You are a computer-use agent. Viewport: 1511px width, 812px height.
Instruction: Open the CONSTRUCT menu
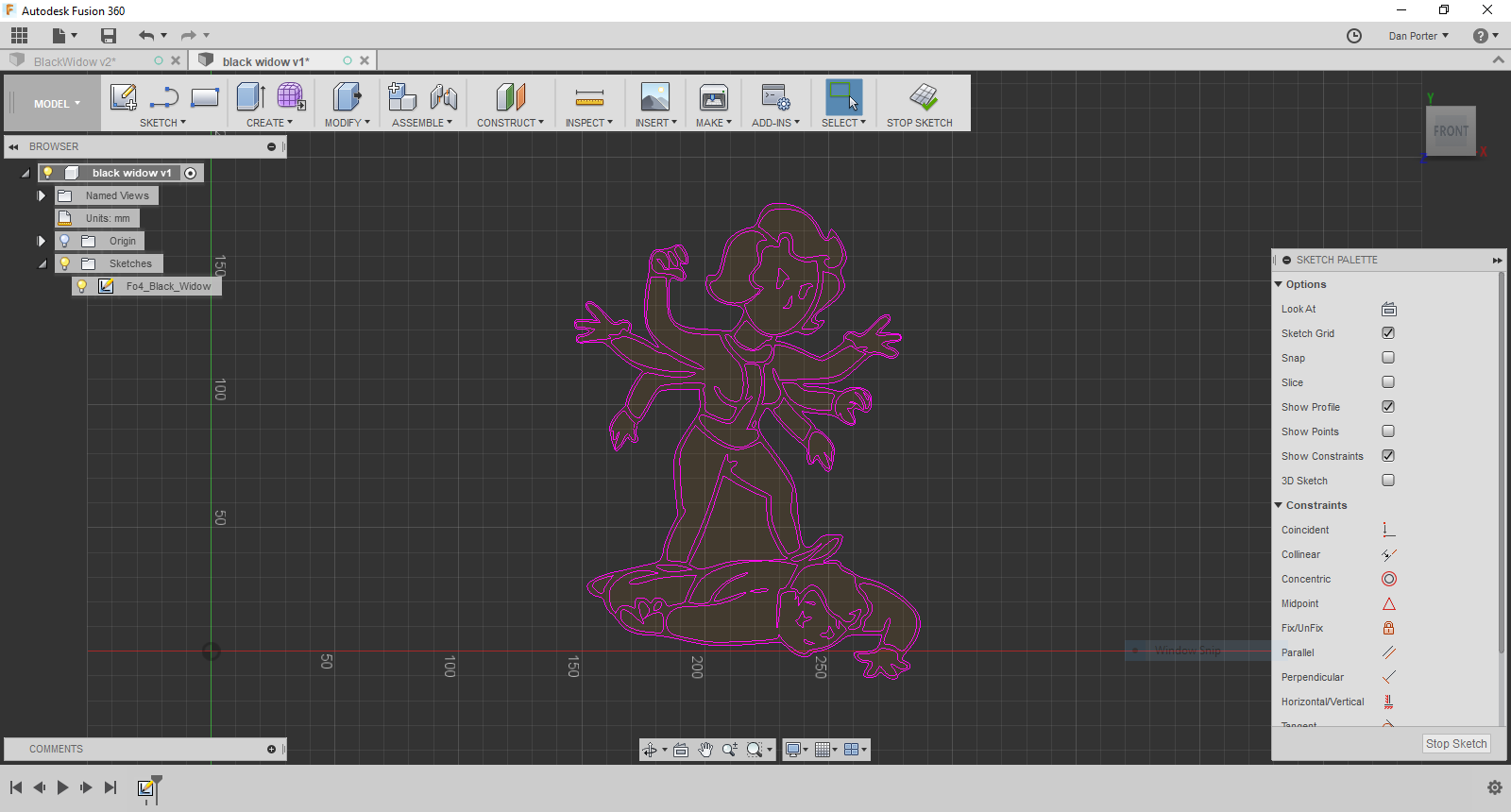coord(510,123)
